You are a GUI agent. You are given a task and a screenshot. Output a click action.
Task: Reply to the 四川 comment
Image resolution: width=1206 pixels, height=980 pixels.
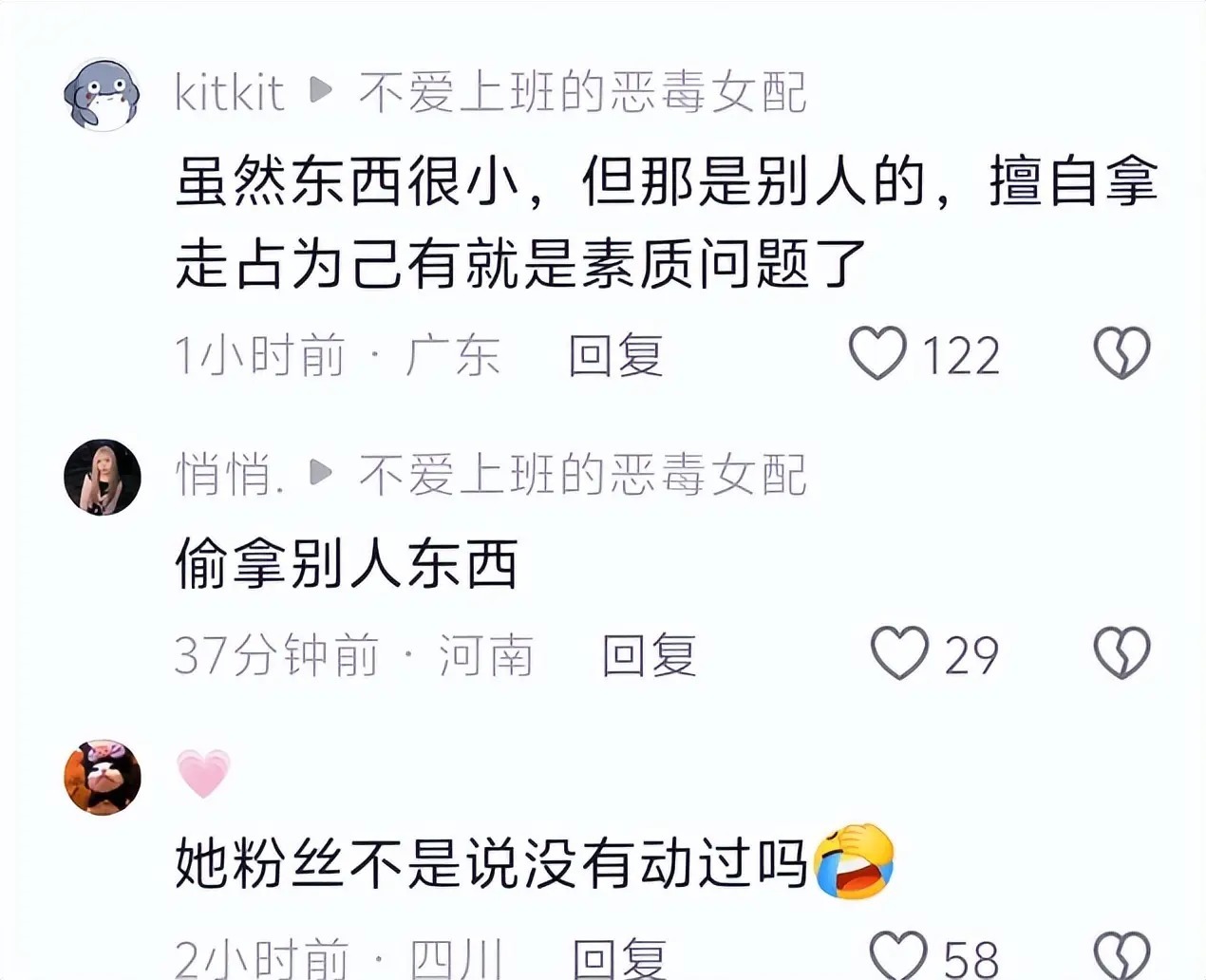coord(619,957)
